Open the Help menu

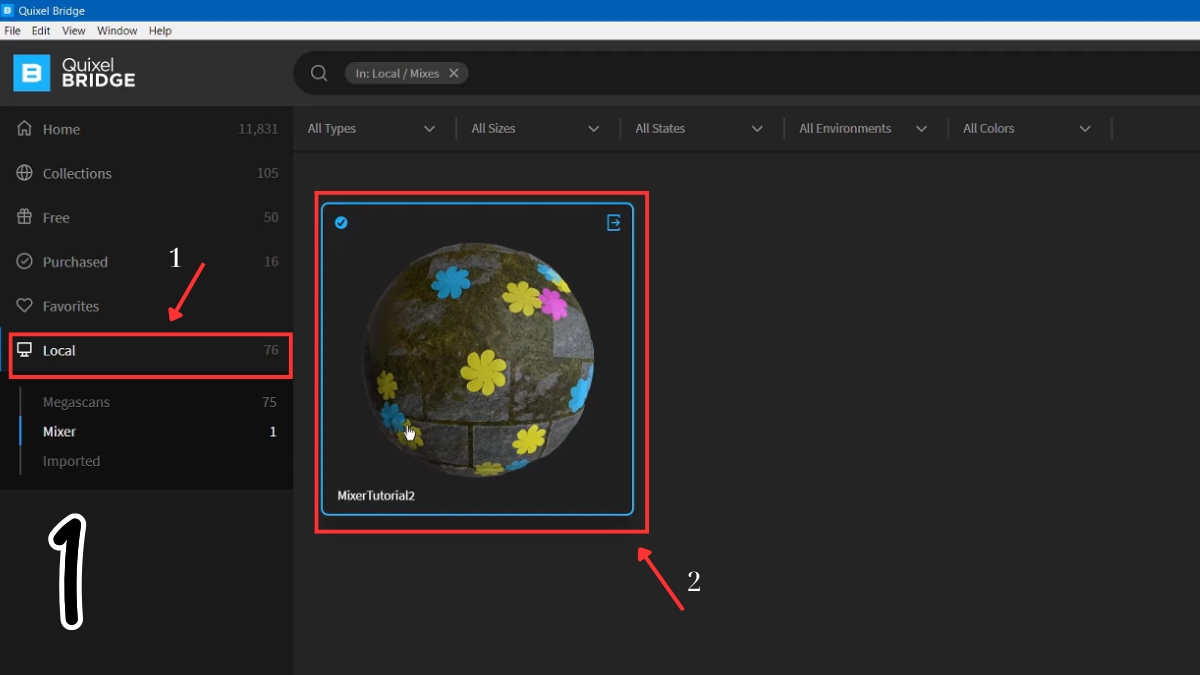pos(160,31)
